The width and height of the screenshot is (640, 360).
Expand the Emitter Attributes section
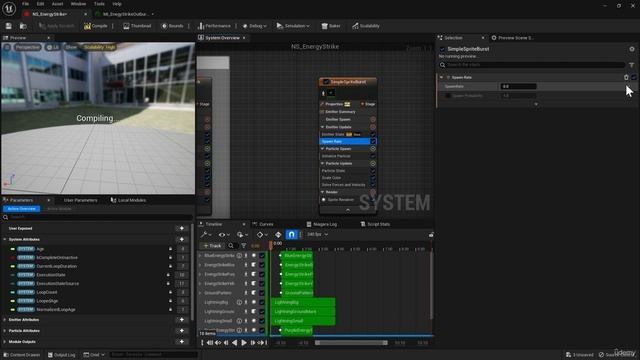[5, 320]
